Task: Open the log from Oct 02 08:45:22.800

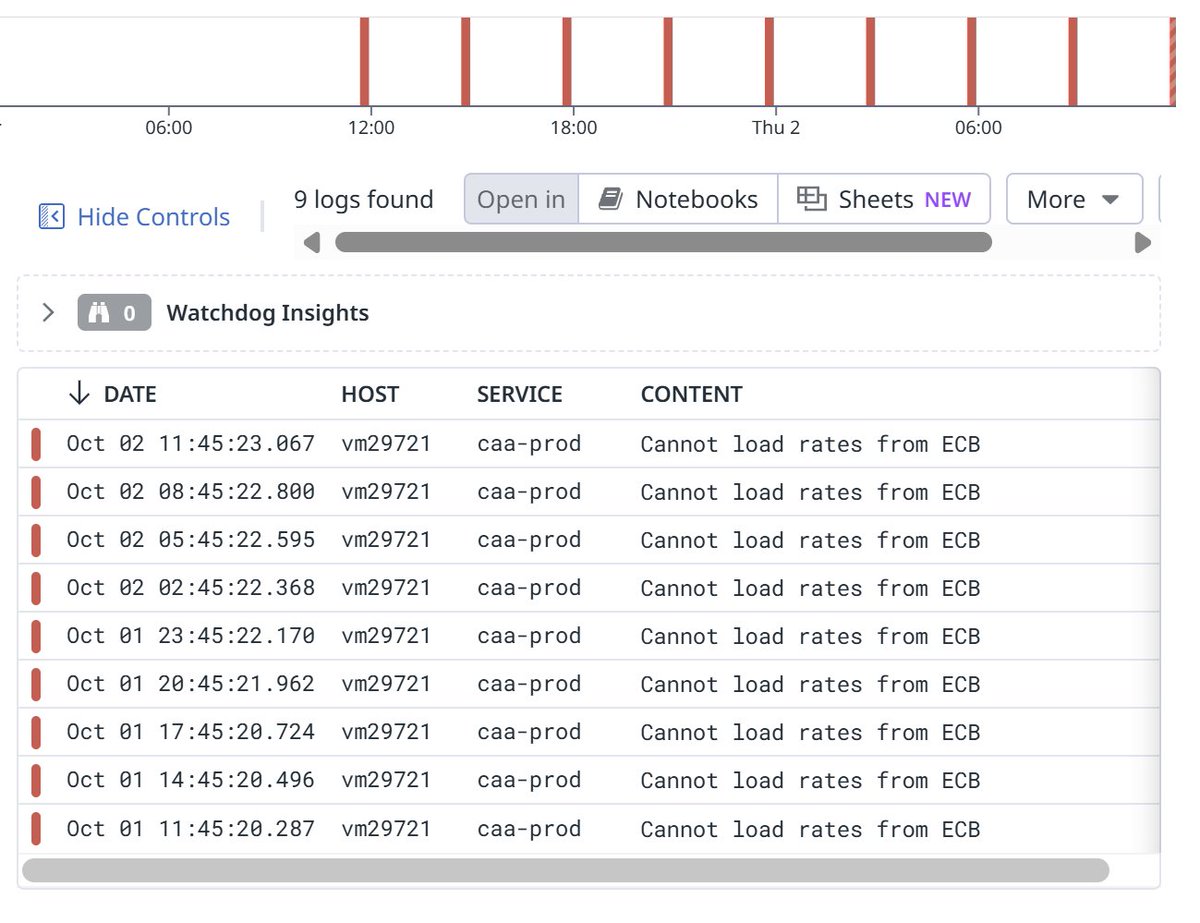Action: click(x=589, y=492)
